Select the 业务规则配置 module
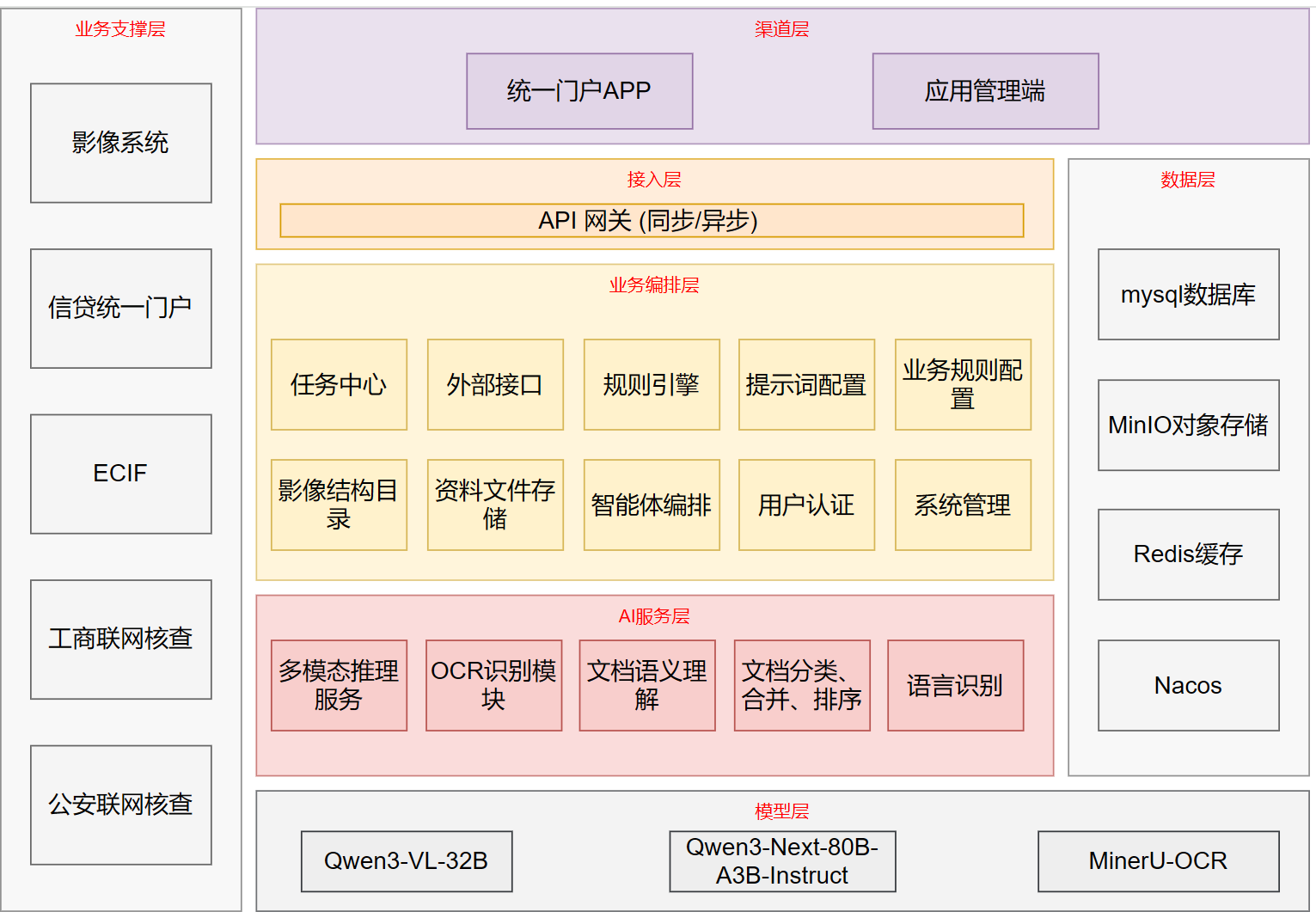The image size is (1316, 924). pos(963,384)
